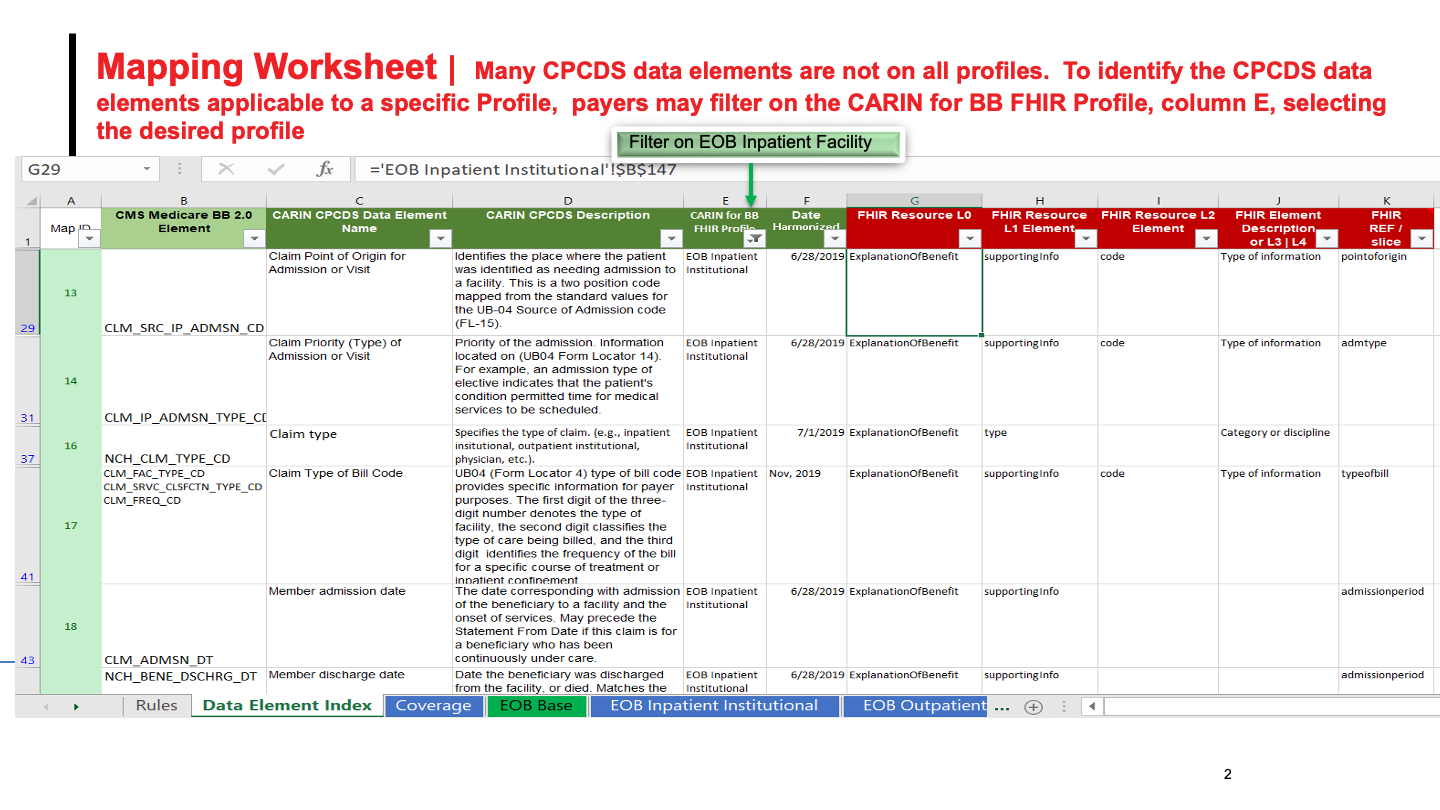Switch to the Coverage sheet tab
Viewport: 1440px width, 810px height.
[433, 706]
